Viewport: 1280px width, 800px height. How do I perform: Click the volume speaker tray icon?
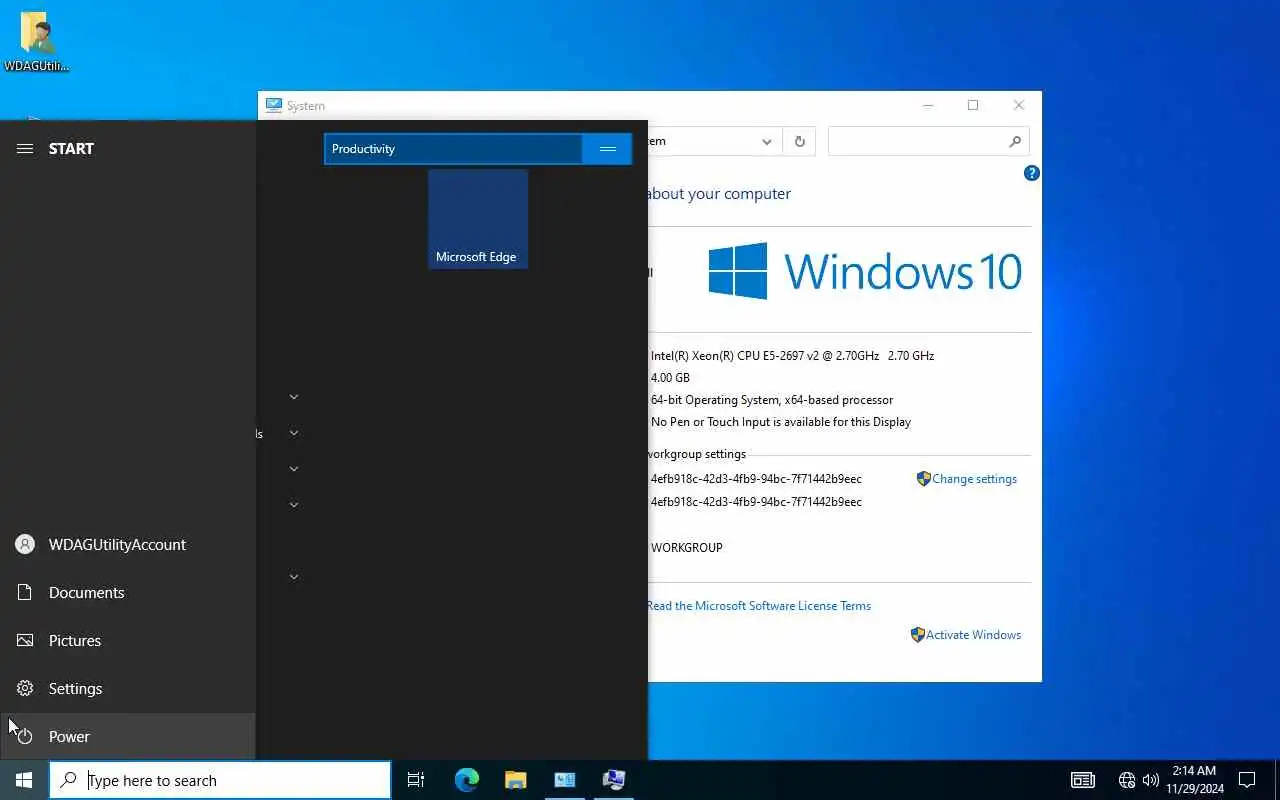coord(1150,780)
